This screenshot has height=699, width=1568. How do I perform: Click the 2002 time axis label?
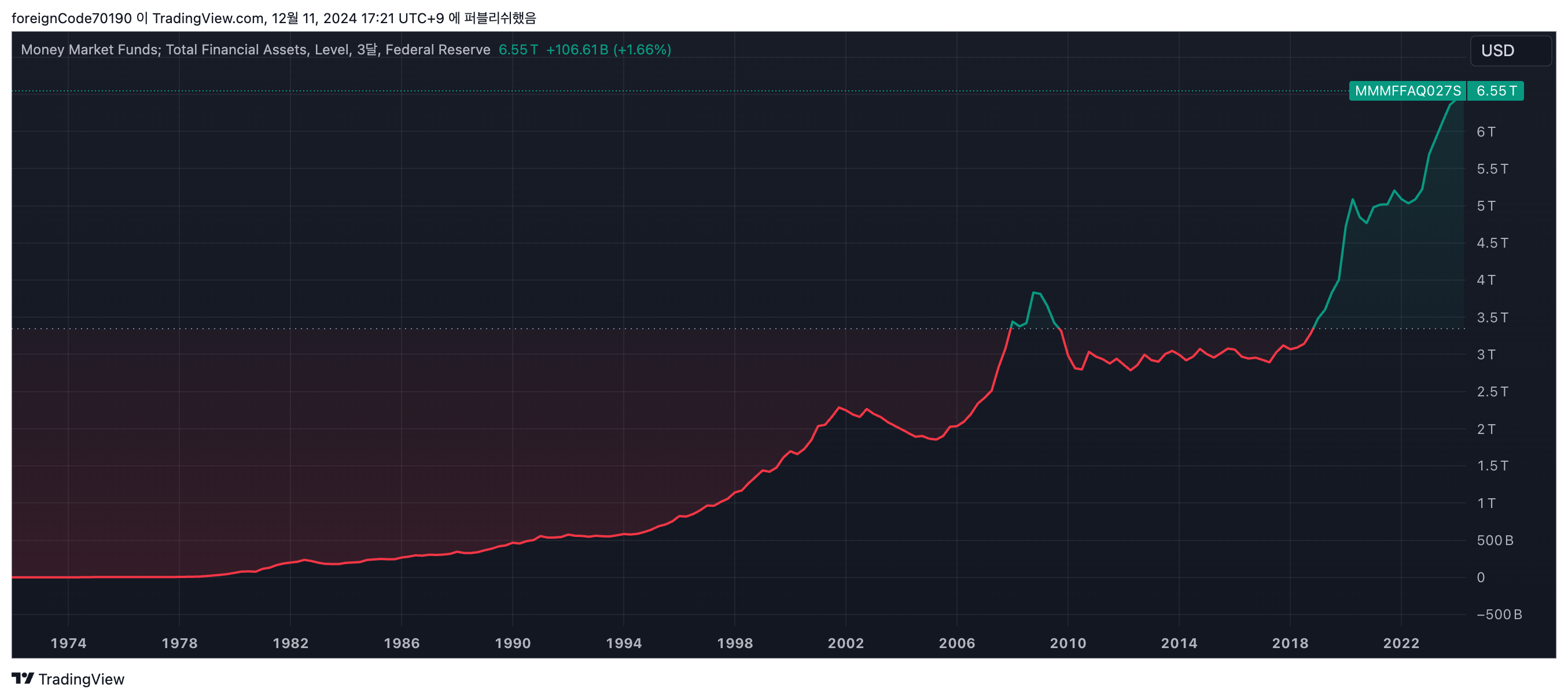(x=845, y=643)
